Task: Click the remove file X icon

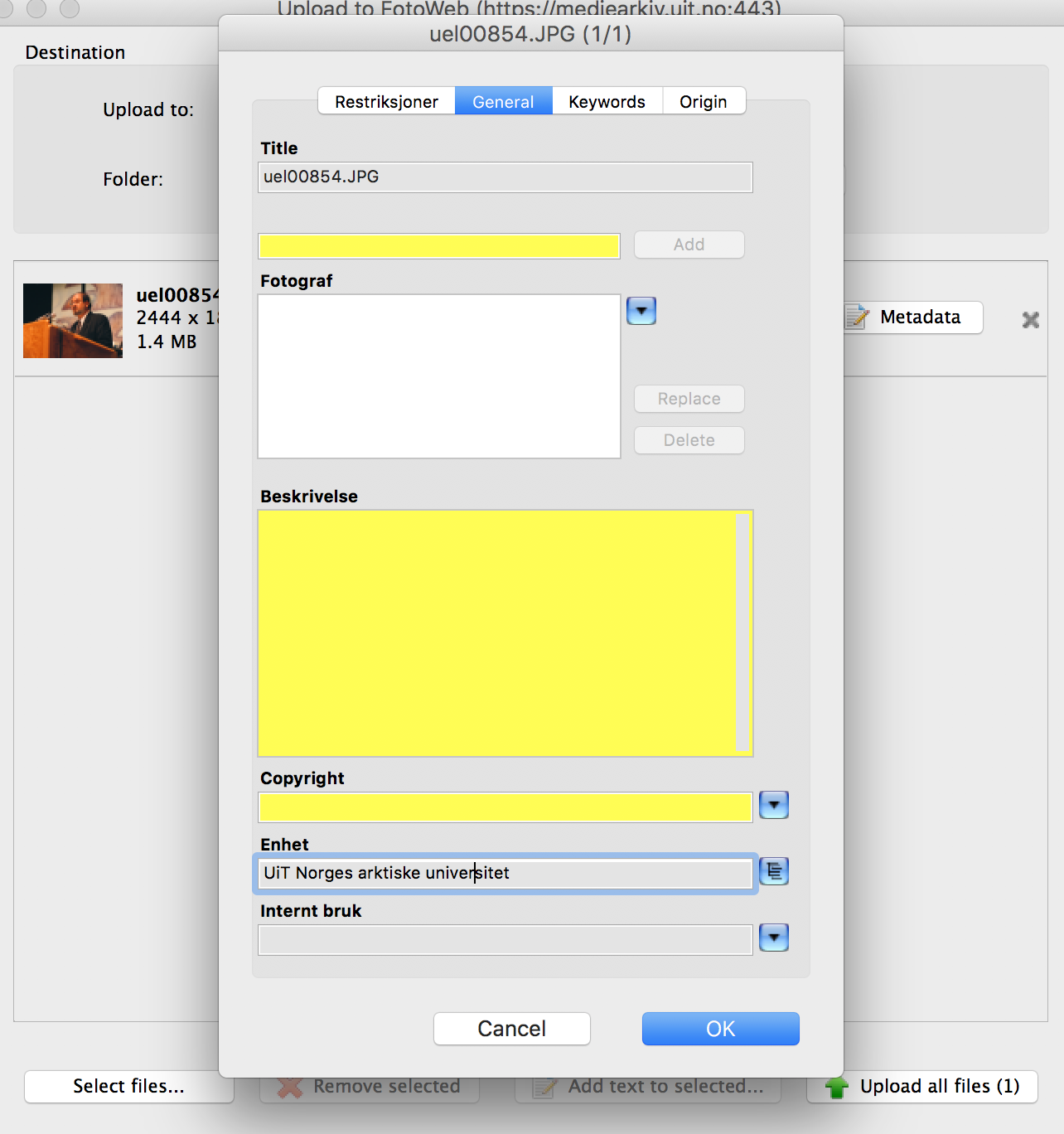Action: pos(1030,320)
